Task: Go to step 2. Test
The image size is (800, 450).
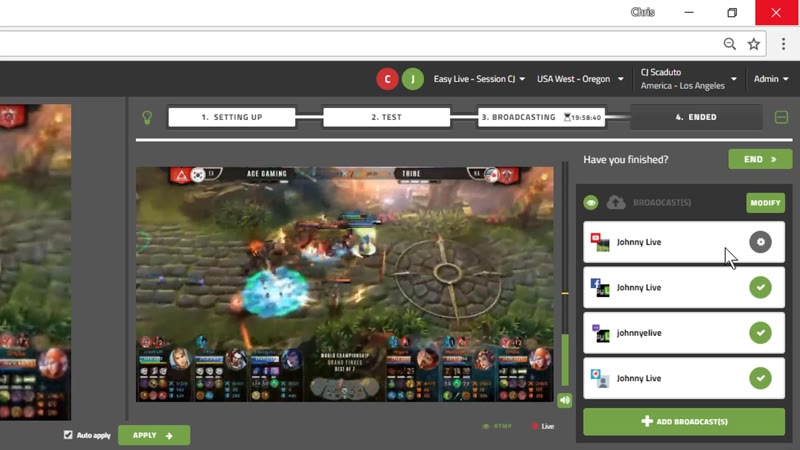Action: coord(387,117)
